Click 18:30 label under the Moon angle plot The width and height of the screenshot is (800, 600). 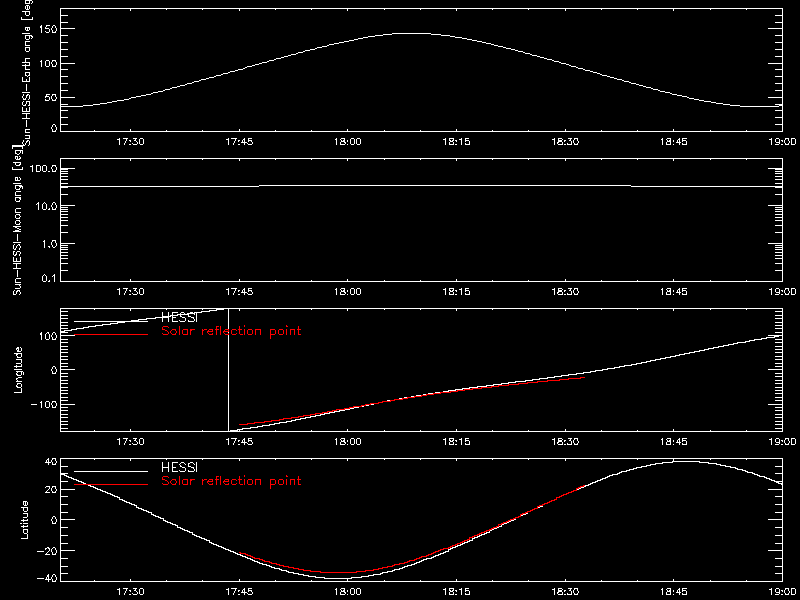pos(565,292)
